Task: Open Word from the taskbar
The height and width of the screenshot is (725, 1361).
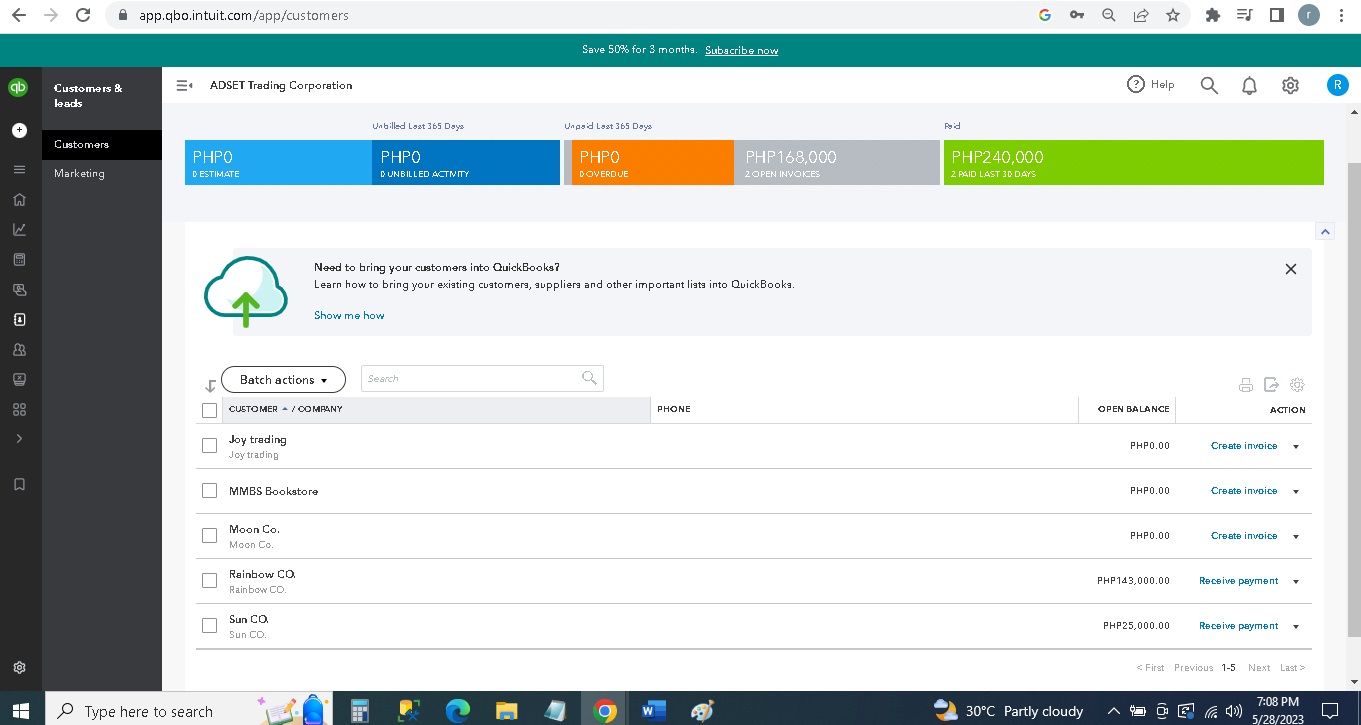Action: [x=653, y=711]
